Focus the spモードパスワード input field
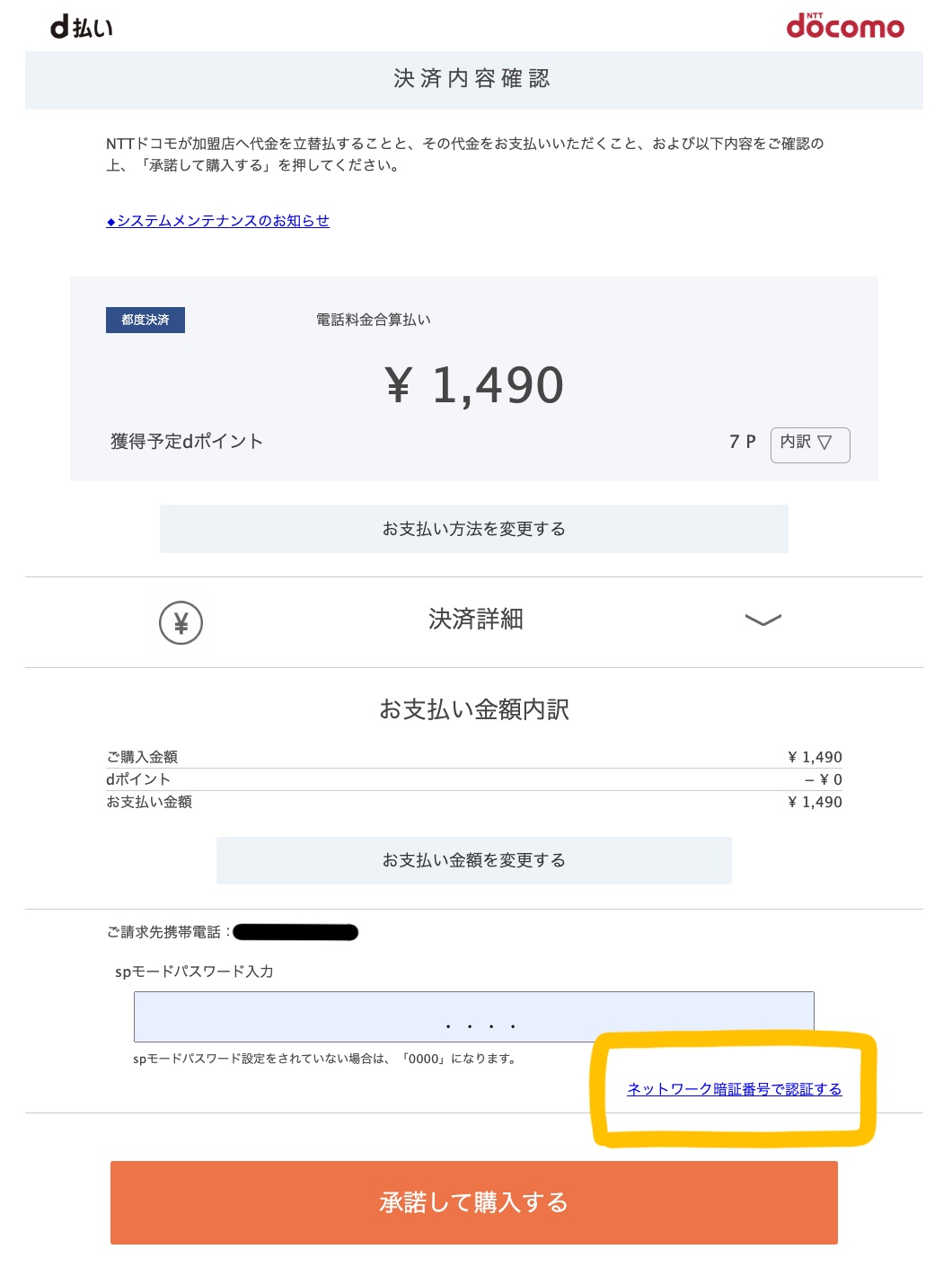 (x=473, y=1016)
